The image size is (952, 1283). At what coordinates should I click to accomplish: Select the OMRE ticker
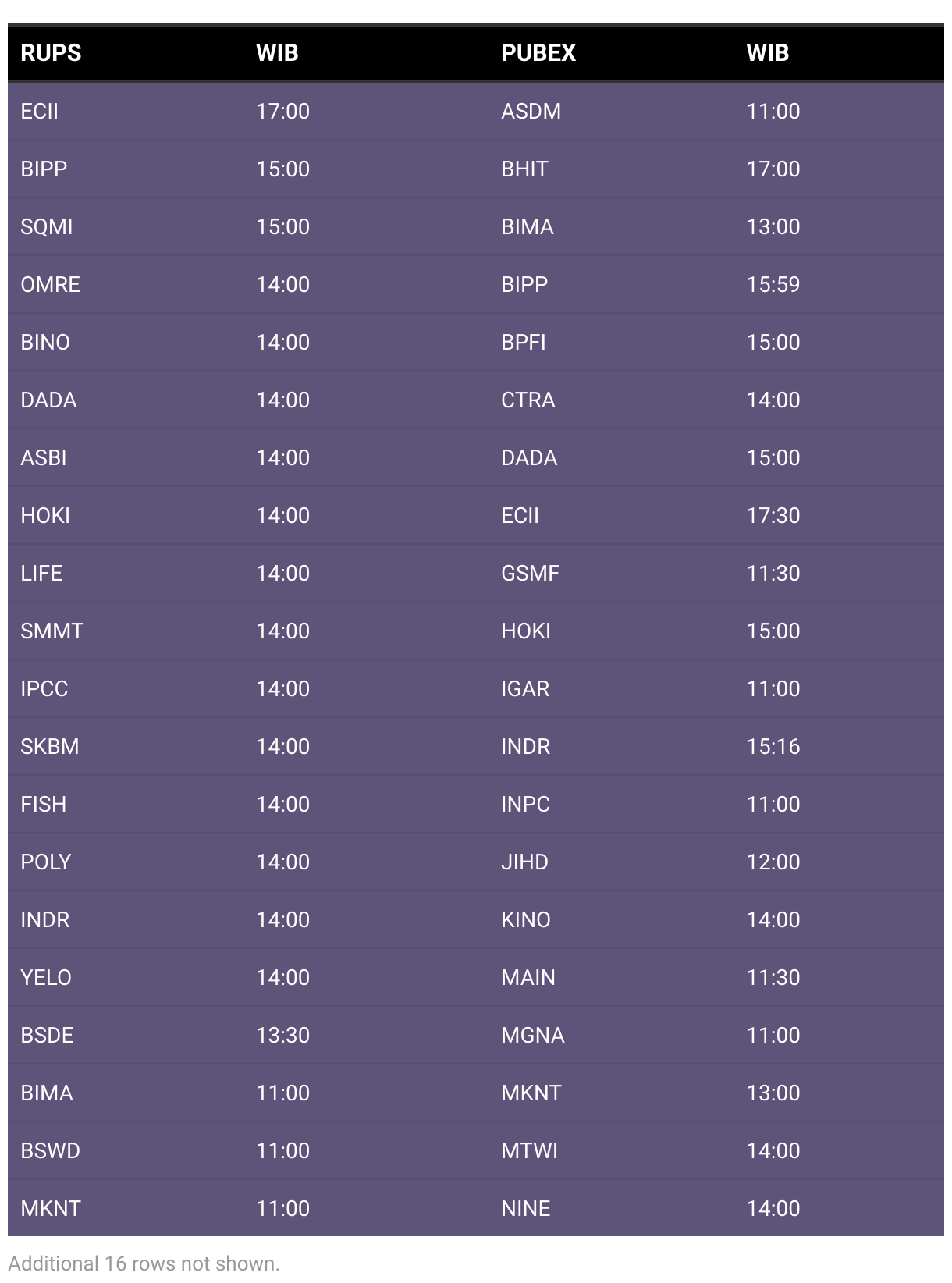pyautogui.click(x=50, y=284)
